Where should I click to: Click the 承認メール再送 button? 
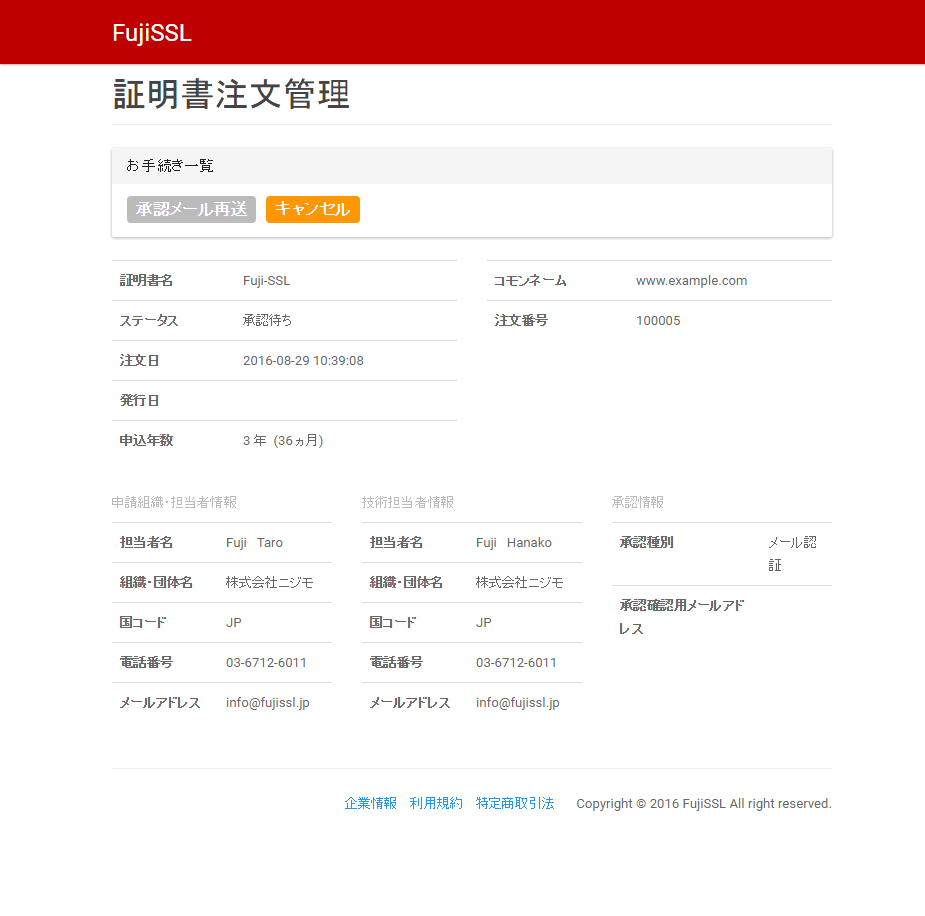(191, 209)
